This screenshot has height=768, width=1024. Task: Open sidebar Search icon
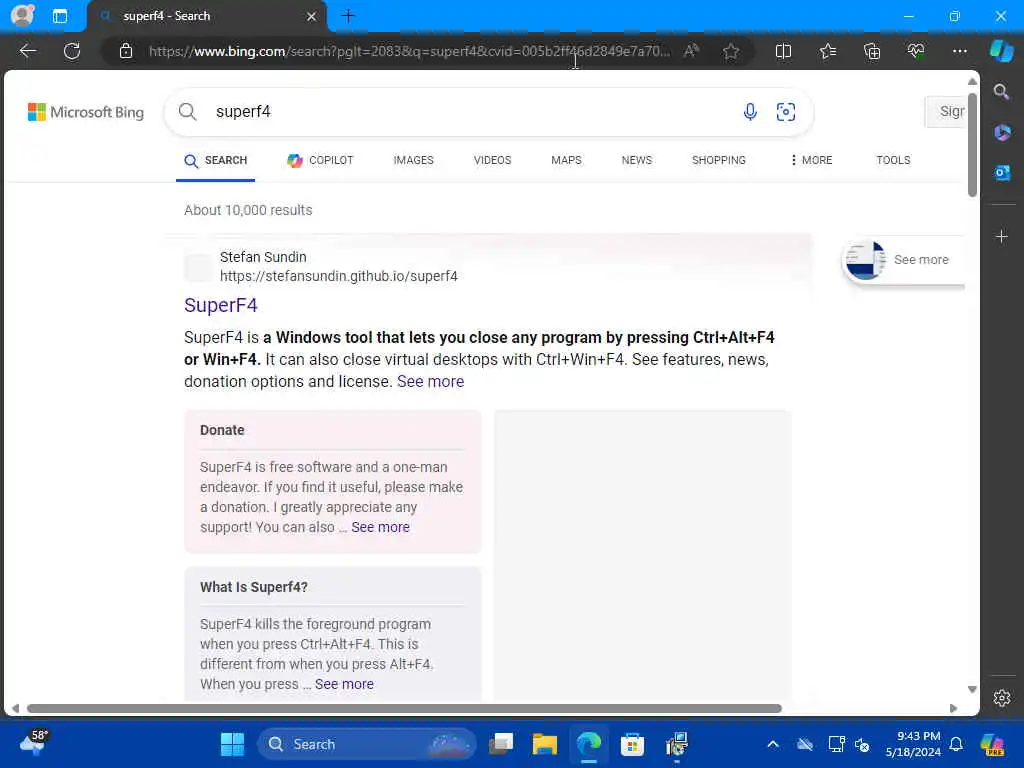click(x=1001, y=92)
